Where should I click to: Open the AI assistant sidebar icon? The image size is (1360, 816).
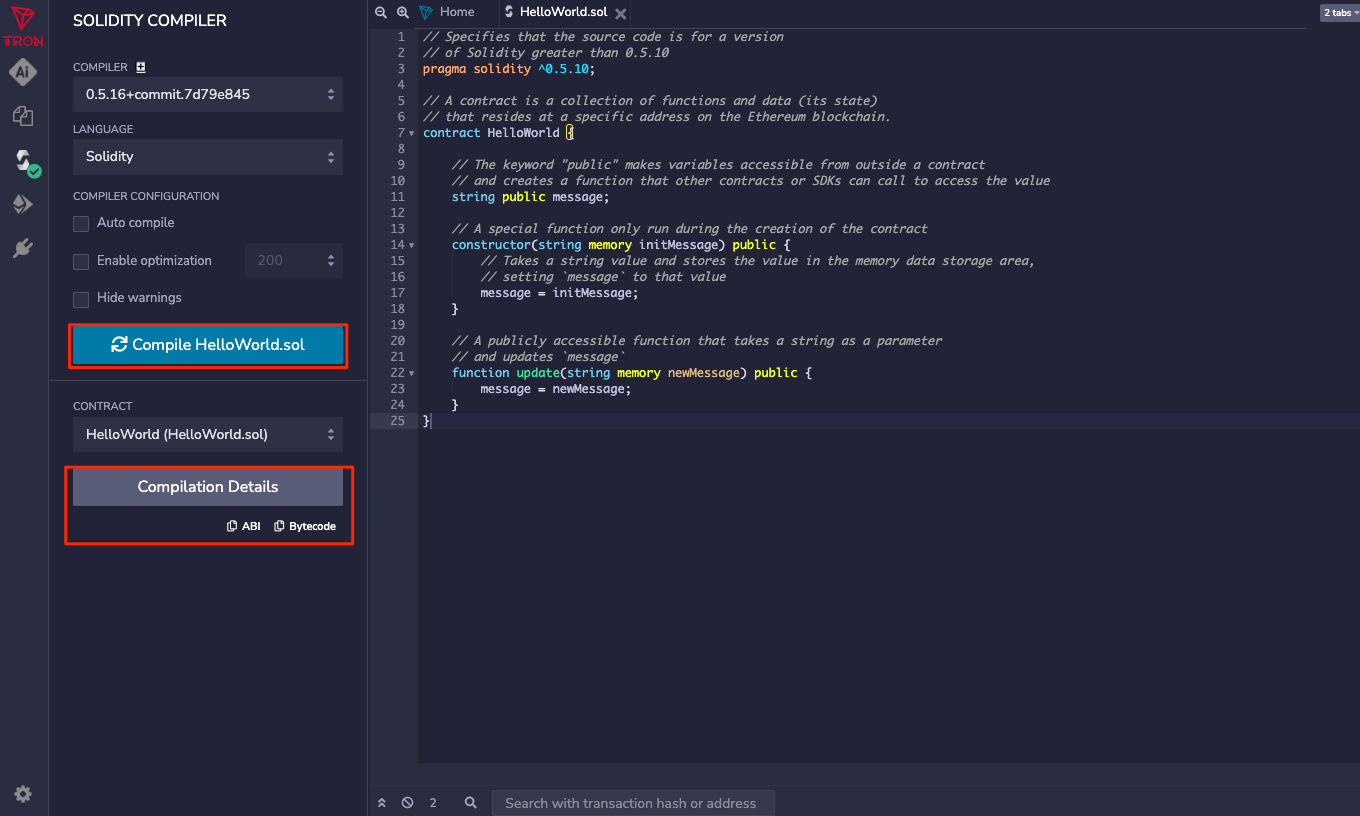pos(23,72)
